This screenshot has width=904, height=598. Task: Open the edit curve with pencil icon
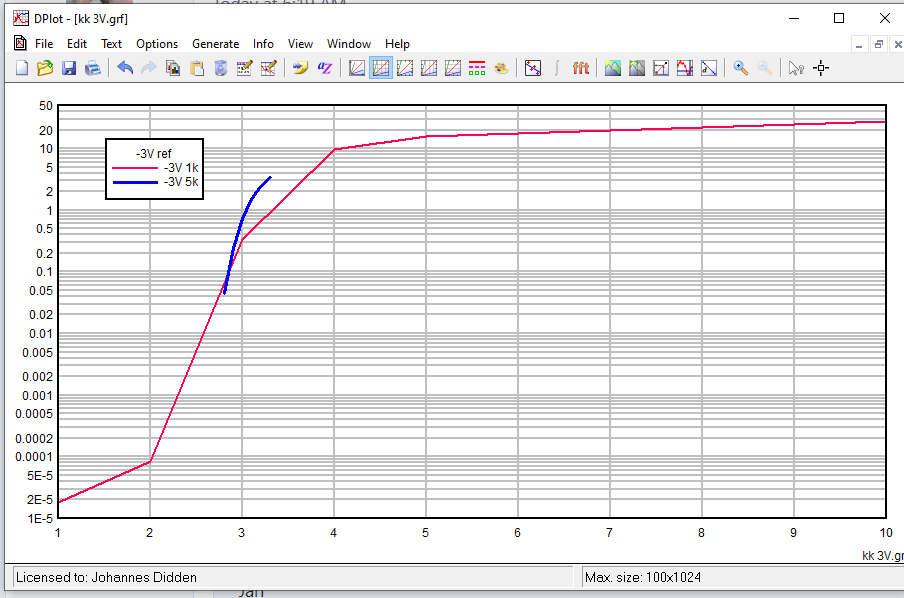pyautogui.click(x=269, y=68)
